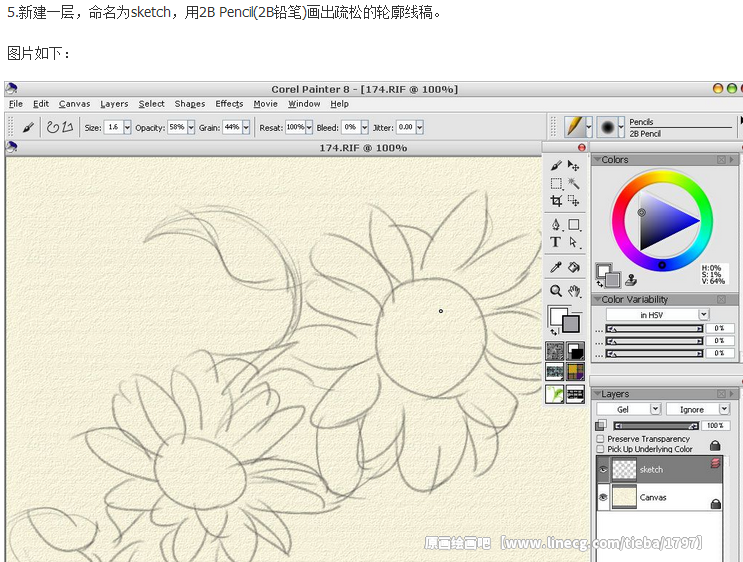Close the toolbox with red button

tap(582, 147)
